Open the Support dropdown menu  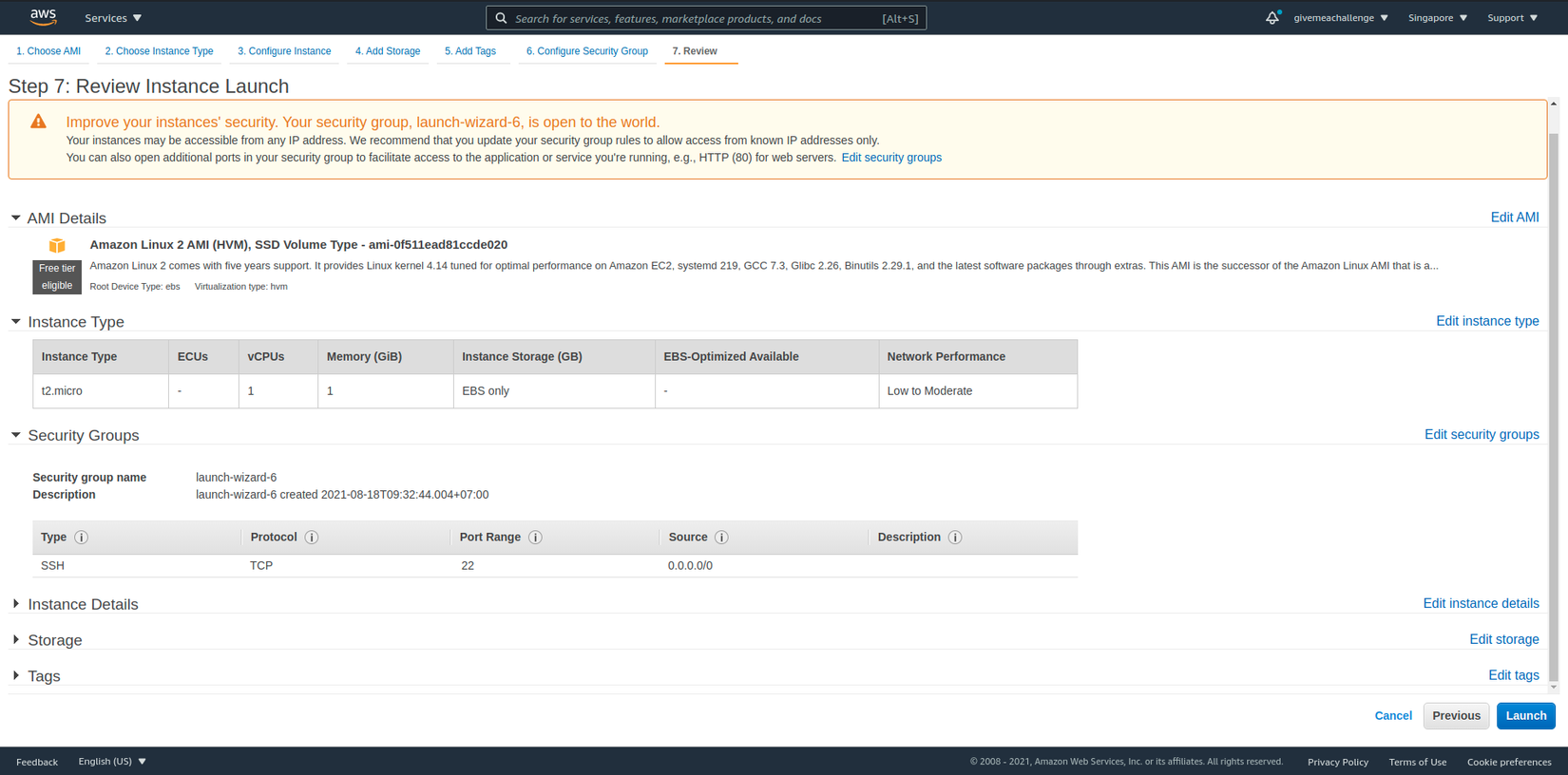(x=1513, y=18)
